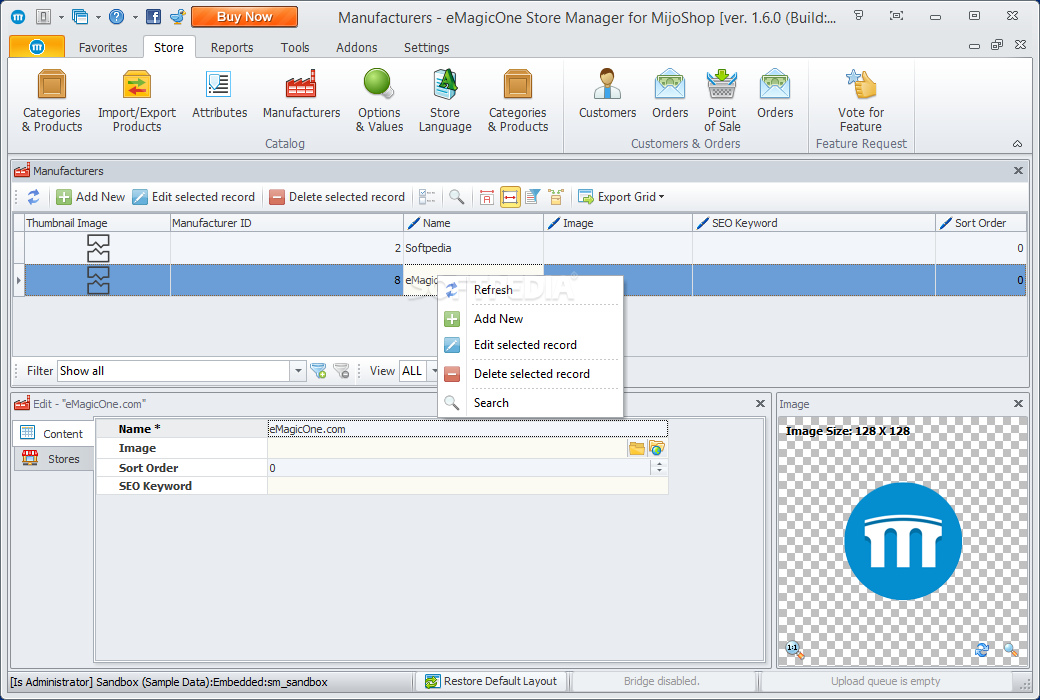Open the Import/Export Products tool
Image resolution: width=1040 pixels, height=700 pixels.
[x=137, y=100]
